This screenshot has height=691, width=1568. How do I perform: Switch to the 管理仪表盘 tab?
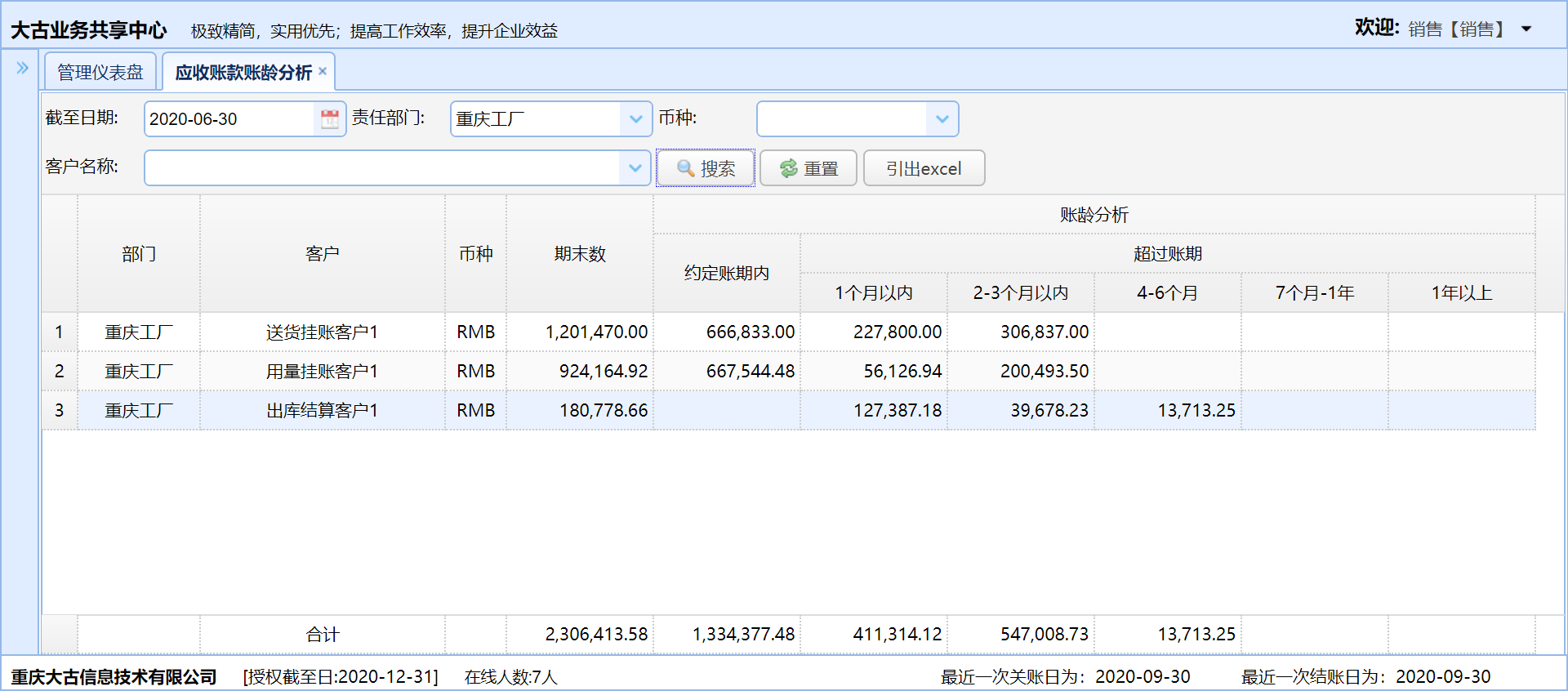[100, 73]
